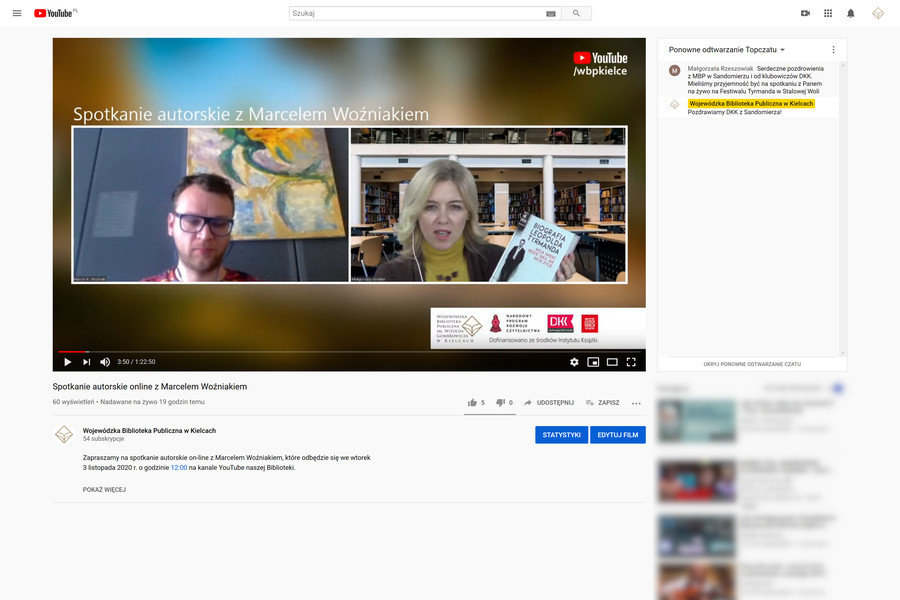Image resolution: width=900 pixels, height=600 pixels.
Task: Open the on-screen keyboard in search box
Action: [x=551, y=14]
